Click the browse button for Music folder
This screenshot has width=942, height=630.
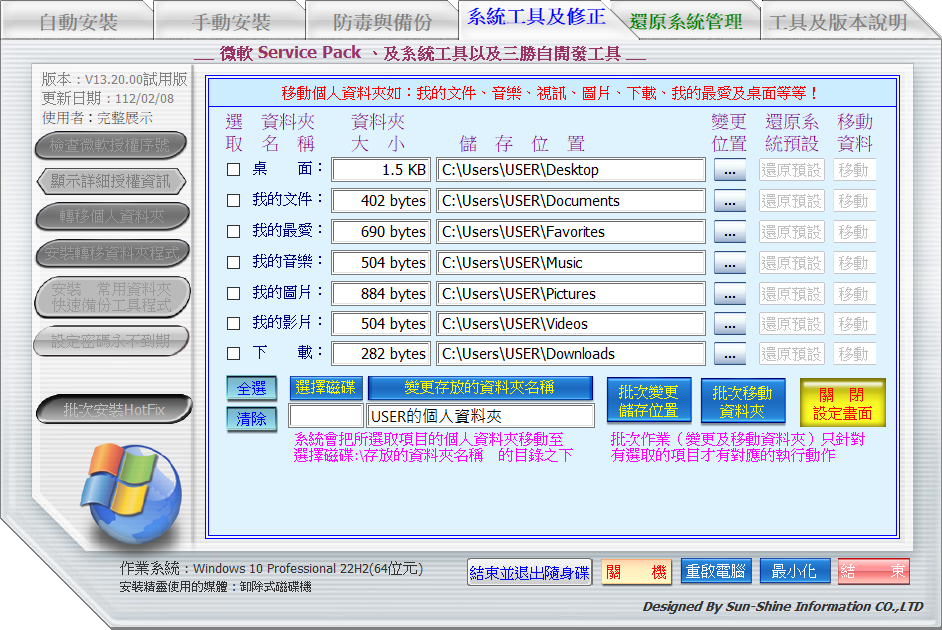pyautogui.click(x=729, y=263)
